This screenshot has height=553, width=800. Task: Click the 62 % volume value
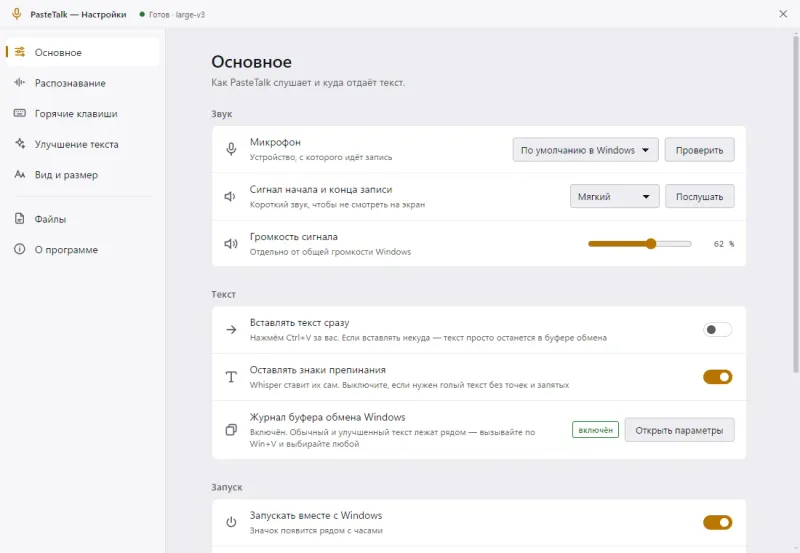coord(723,244)
